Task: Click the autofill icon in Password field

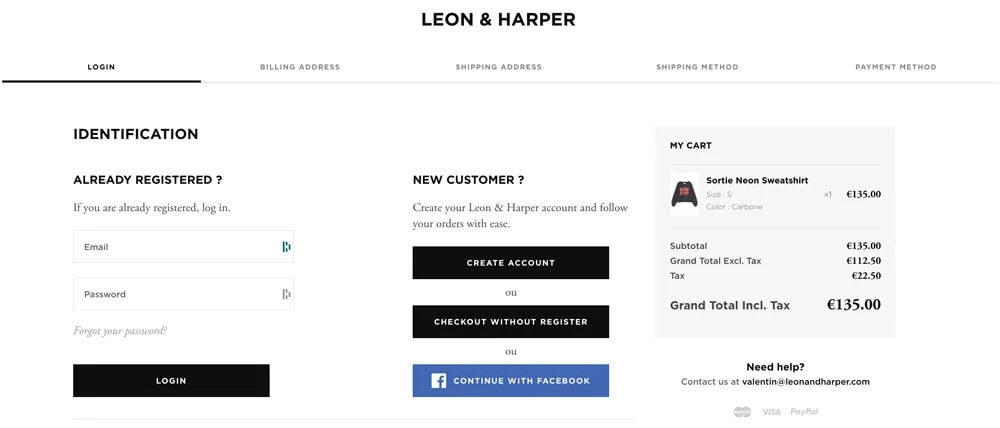Action: pyautogui.click(x=286, y=294)
